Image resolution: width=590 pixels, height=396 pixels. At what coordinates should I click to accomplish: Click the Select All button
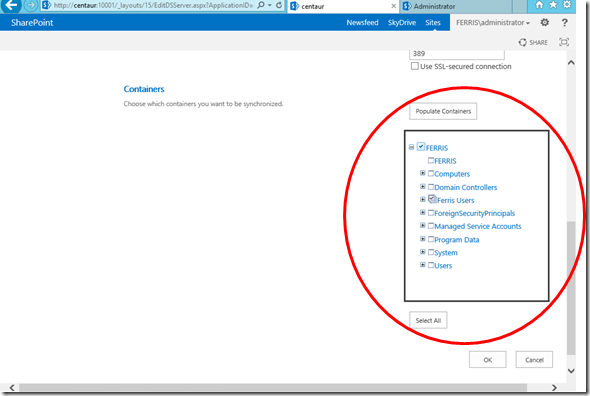click(428, 320)
